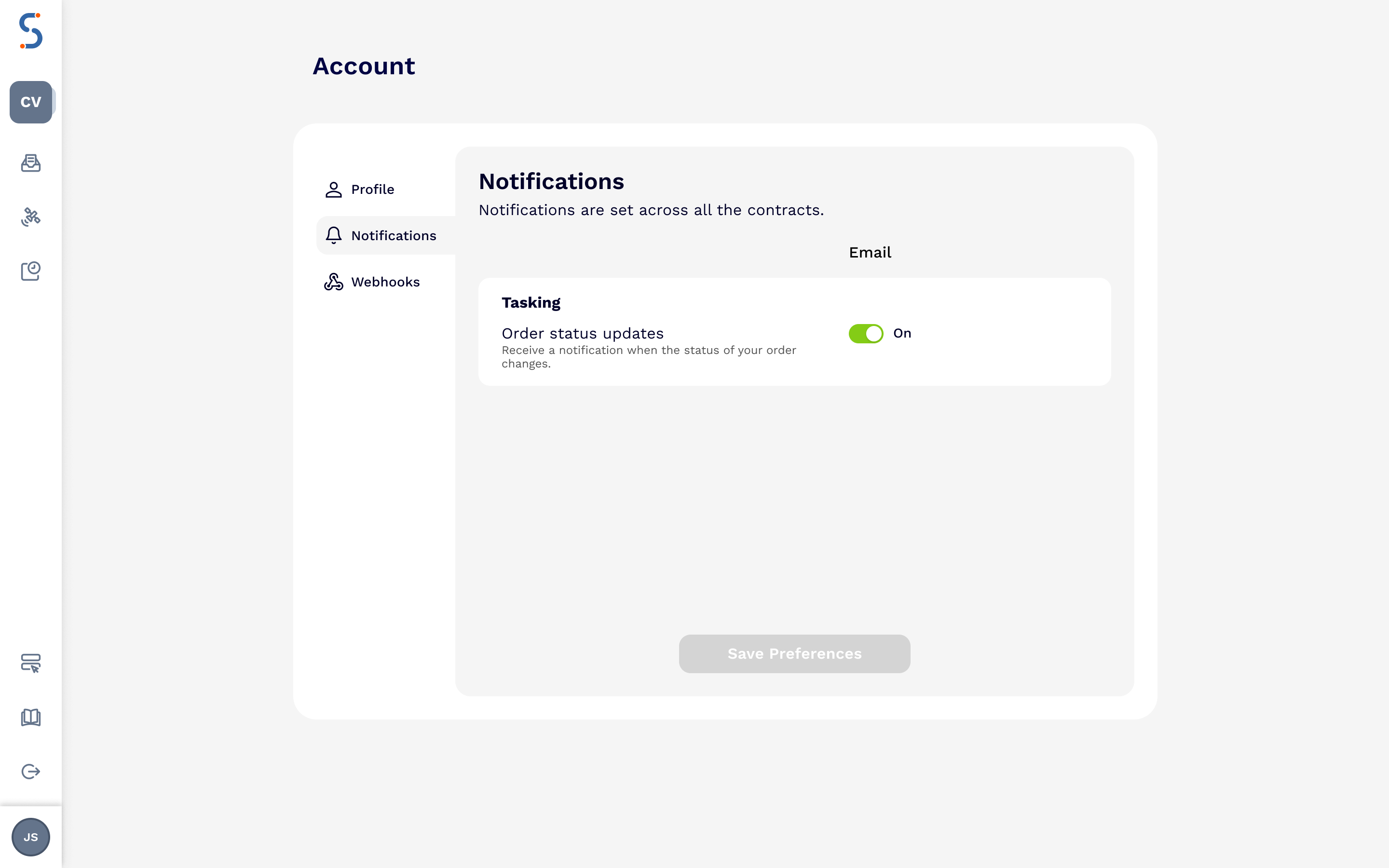Screen dimensions: 1389x868
Task: Click the Save Preferences button
Action: (794, 653)
